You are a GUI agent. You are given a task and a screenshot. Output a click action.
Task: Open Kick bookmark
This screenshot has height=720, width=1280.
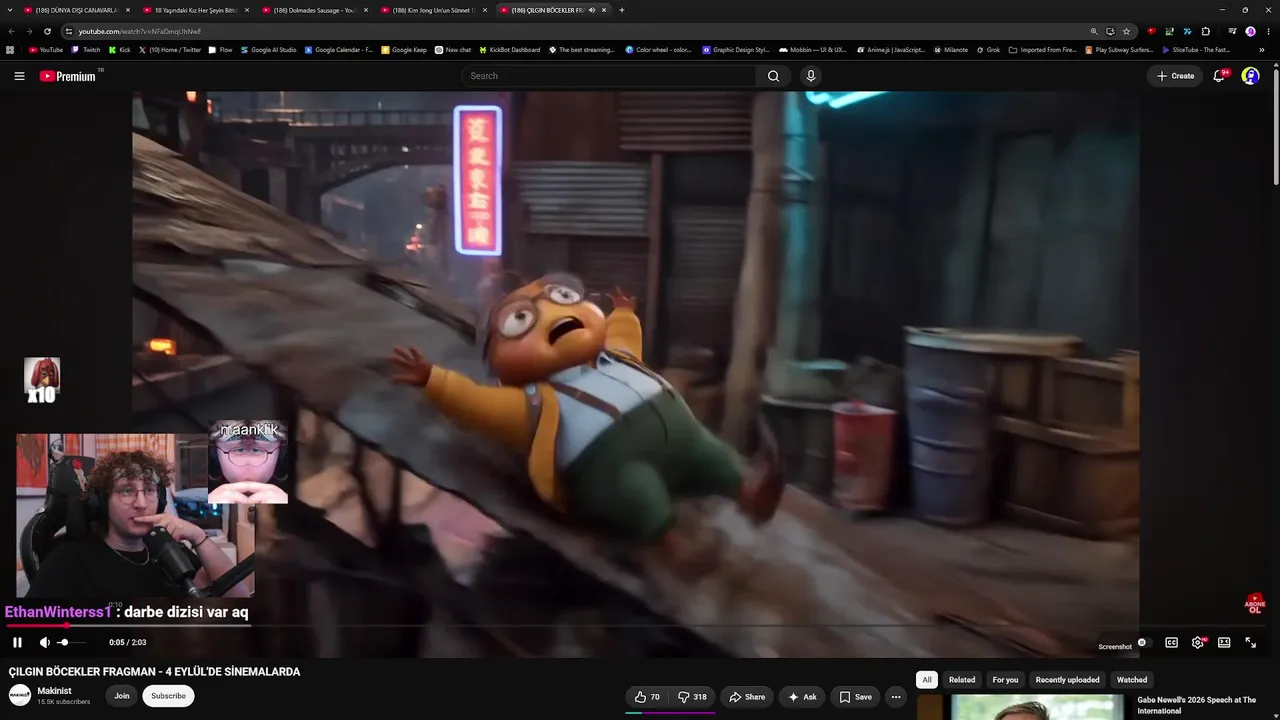(x=120, y=50)
